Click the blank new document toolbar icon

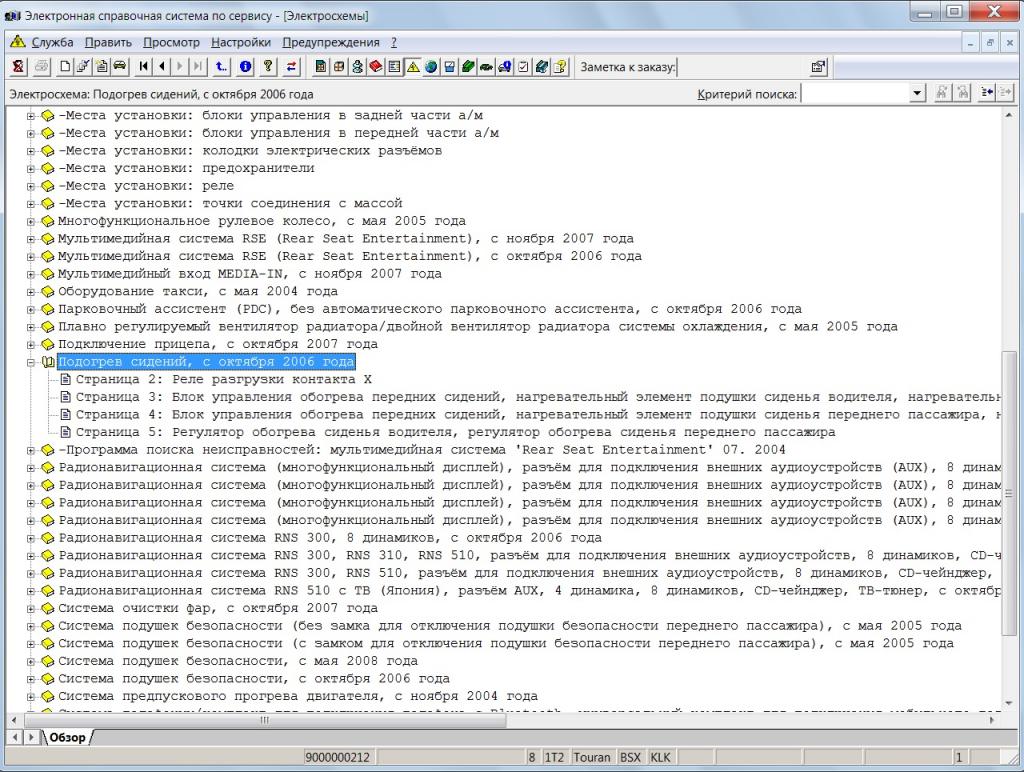pyautogui.click(x=65, y=67)
